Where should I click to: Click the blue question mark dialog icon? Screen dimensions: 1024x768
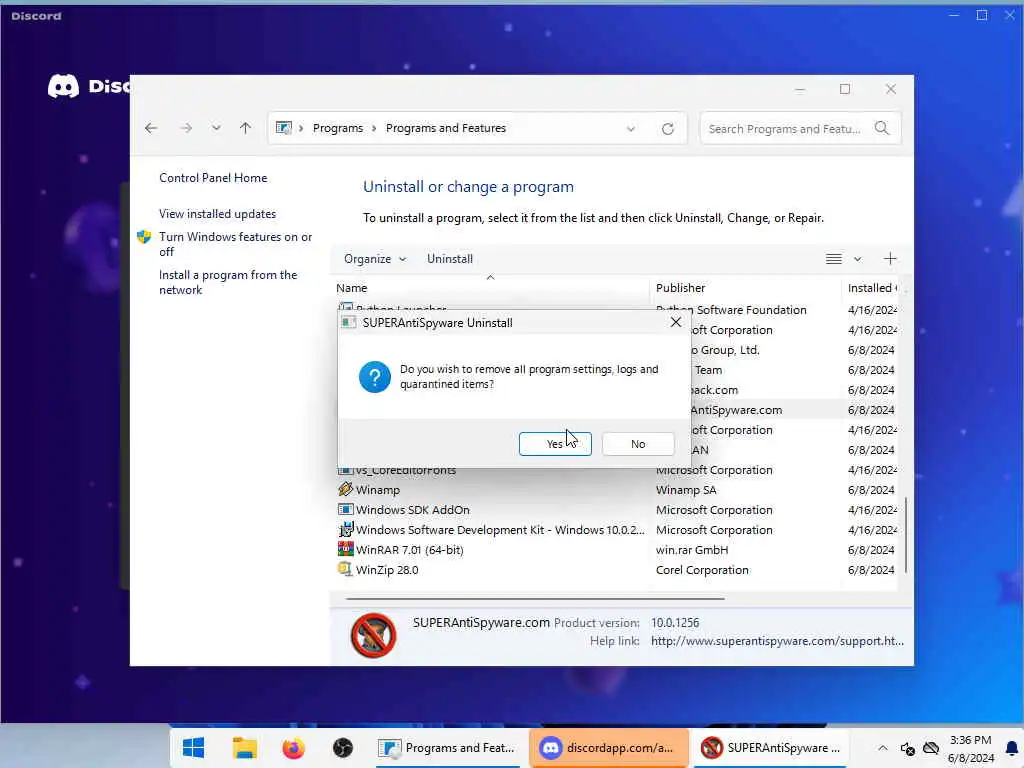(375, 377)
